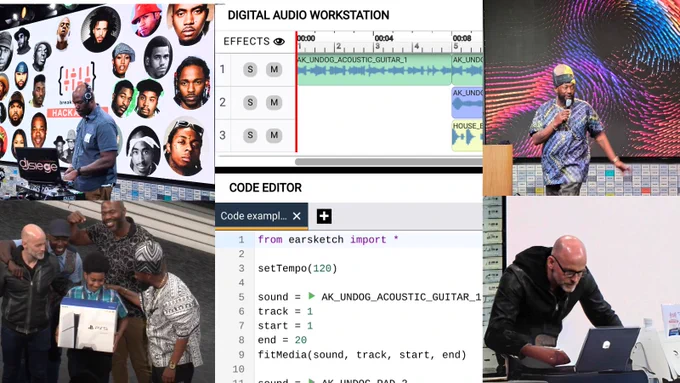Click the track 3 number label
Image resolution: width=680 pixels, height=383 pixels.
tap(222, 135)
